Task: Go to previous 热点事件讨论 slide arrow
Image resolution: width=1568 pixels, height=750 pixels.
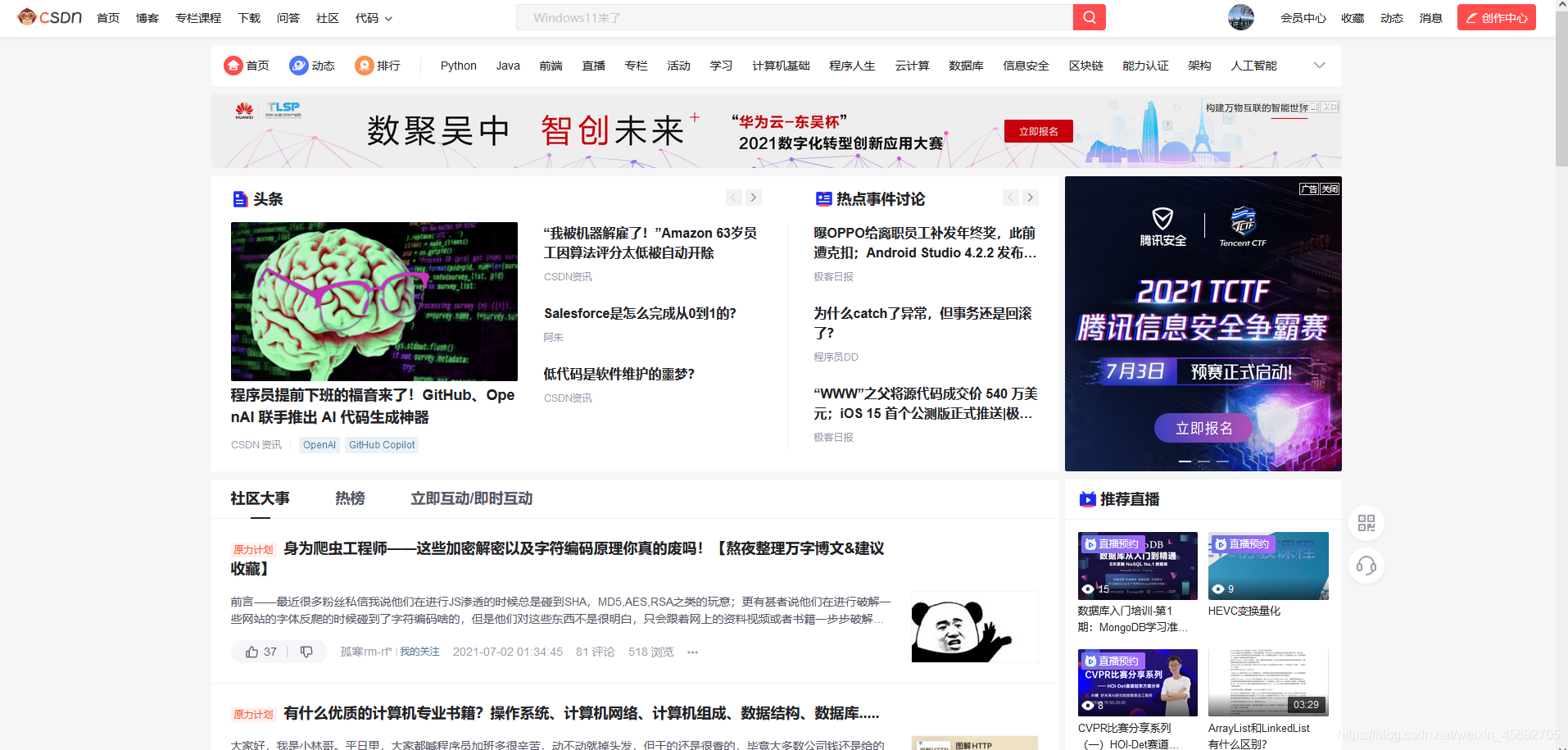Action: 1011,198
